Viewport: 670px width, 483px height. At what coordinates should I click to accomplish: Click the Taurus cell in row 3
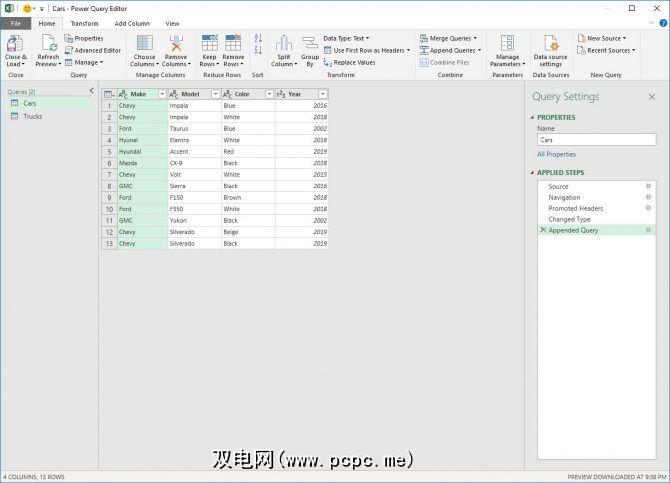coord(194,129)
